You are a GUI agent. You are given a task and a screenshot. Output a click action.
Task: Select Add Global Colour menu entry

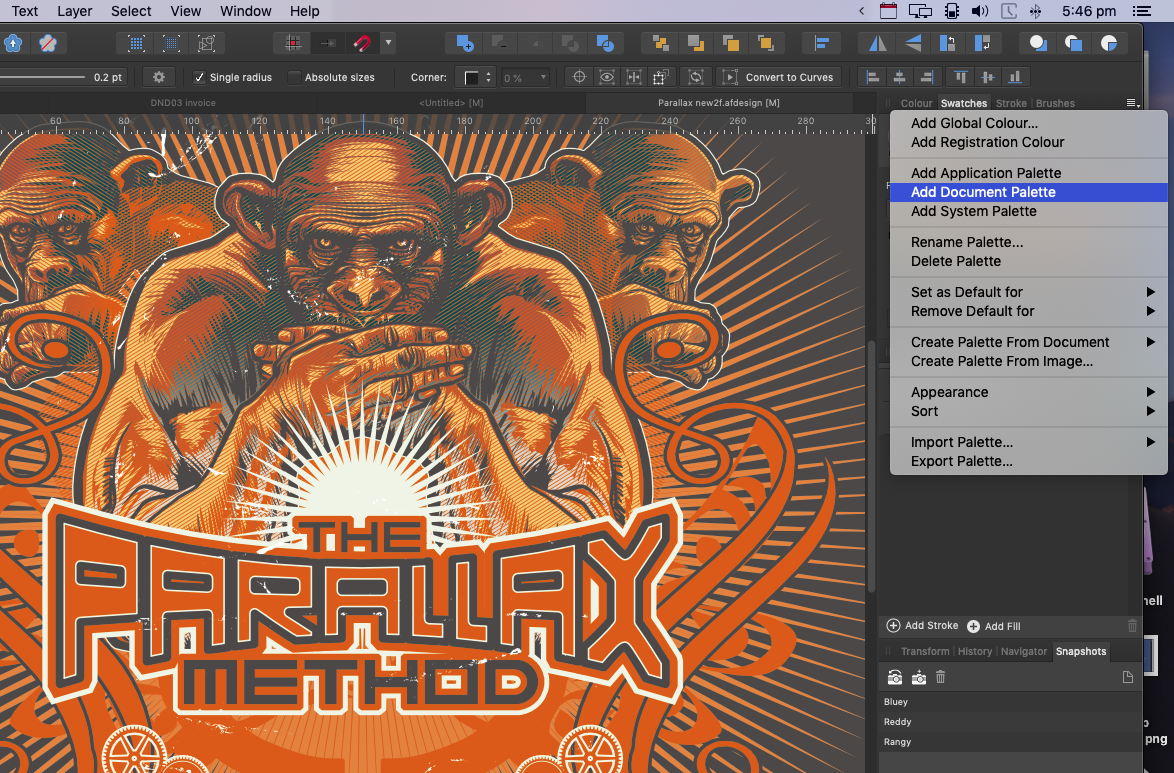click(1029, 124)
